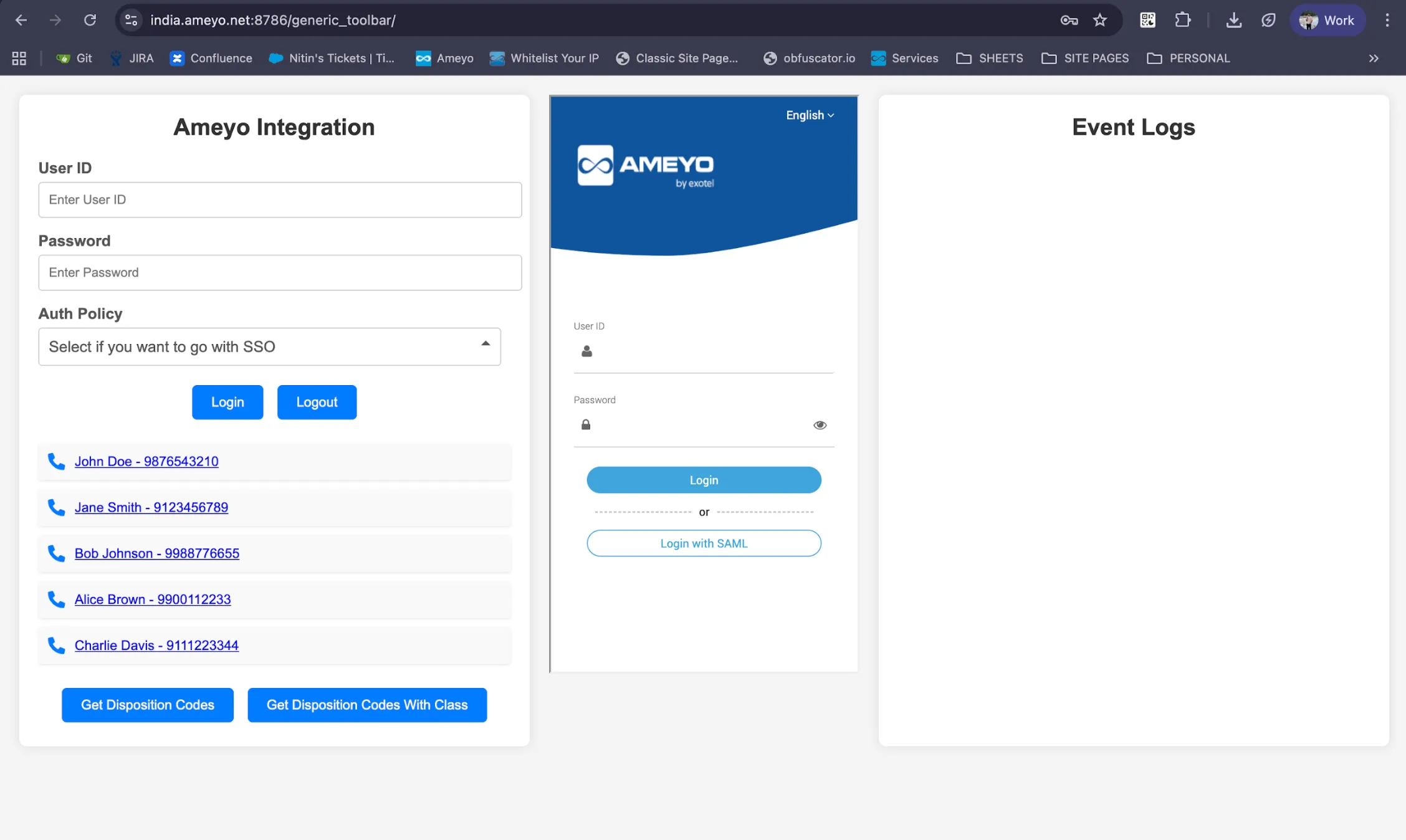Open the browser extensions puzzle icon

1182,20
